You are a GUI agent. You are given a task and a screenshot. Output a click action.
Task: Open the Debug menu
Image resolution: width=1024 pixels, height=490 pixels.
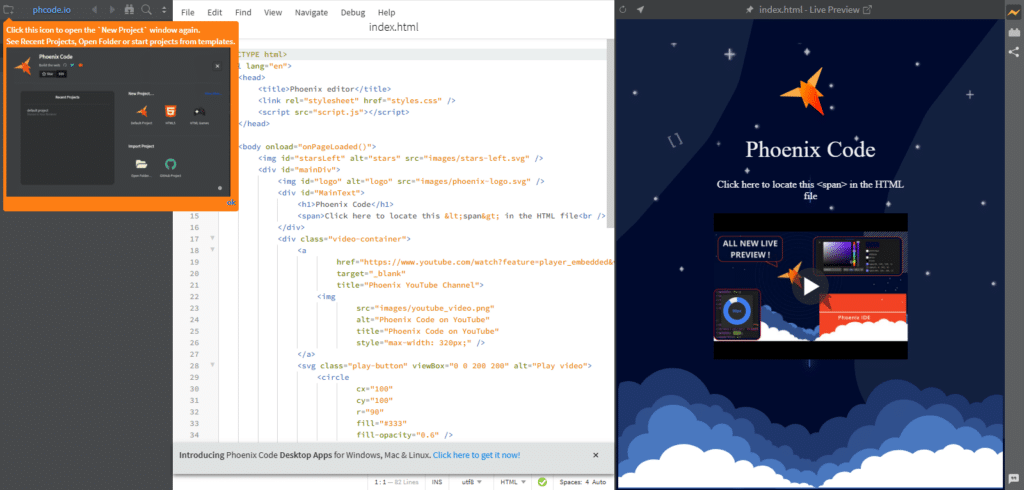click(x=353, y=12)
